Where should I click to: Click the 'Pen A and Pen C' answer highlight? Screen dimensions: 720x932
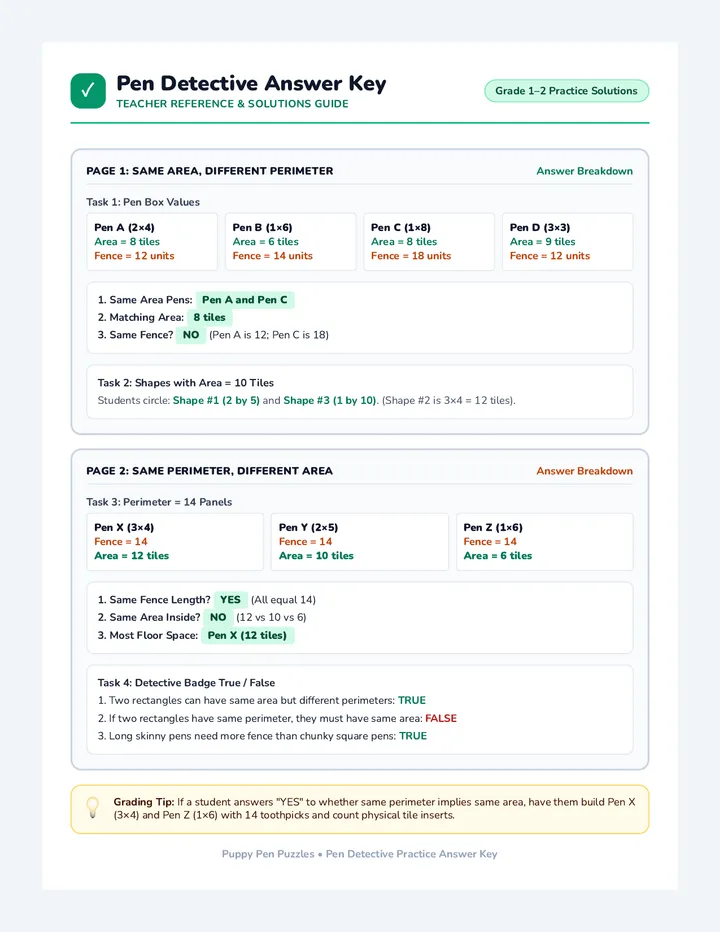(x=245, y=300)
